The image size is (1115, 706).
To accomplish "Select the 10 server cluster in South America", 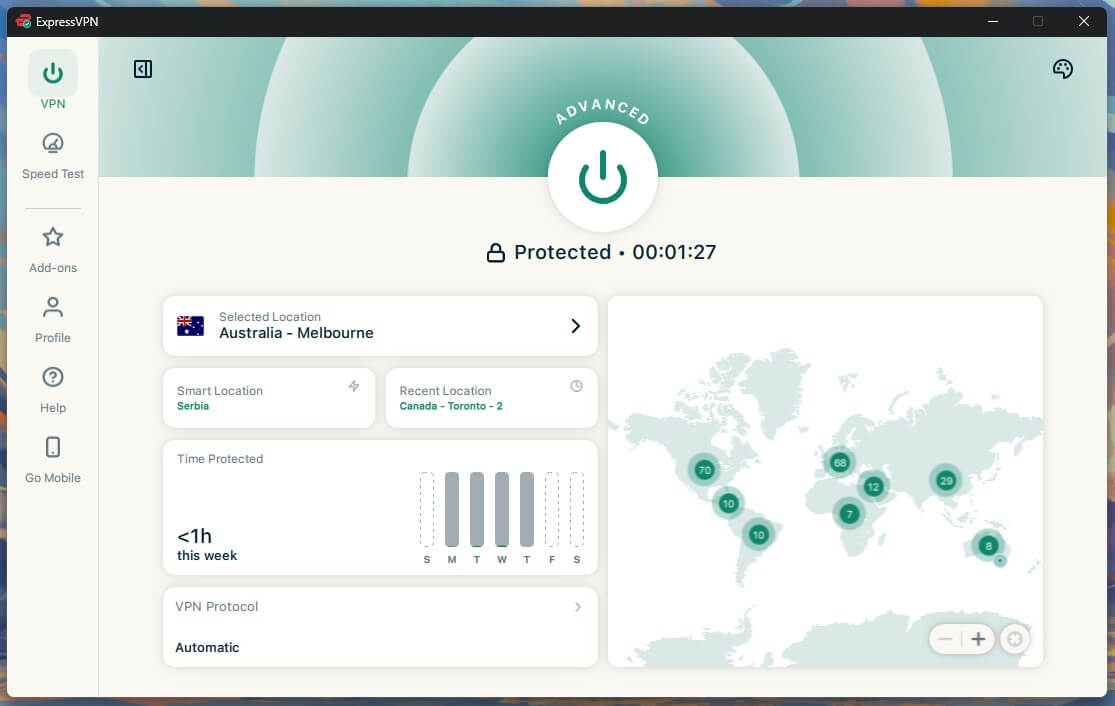I will click(x=759, y=535).
